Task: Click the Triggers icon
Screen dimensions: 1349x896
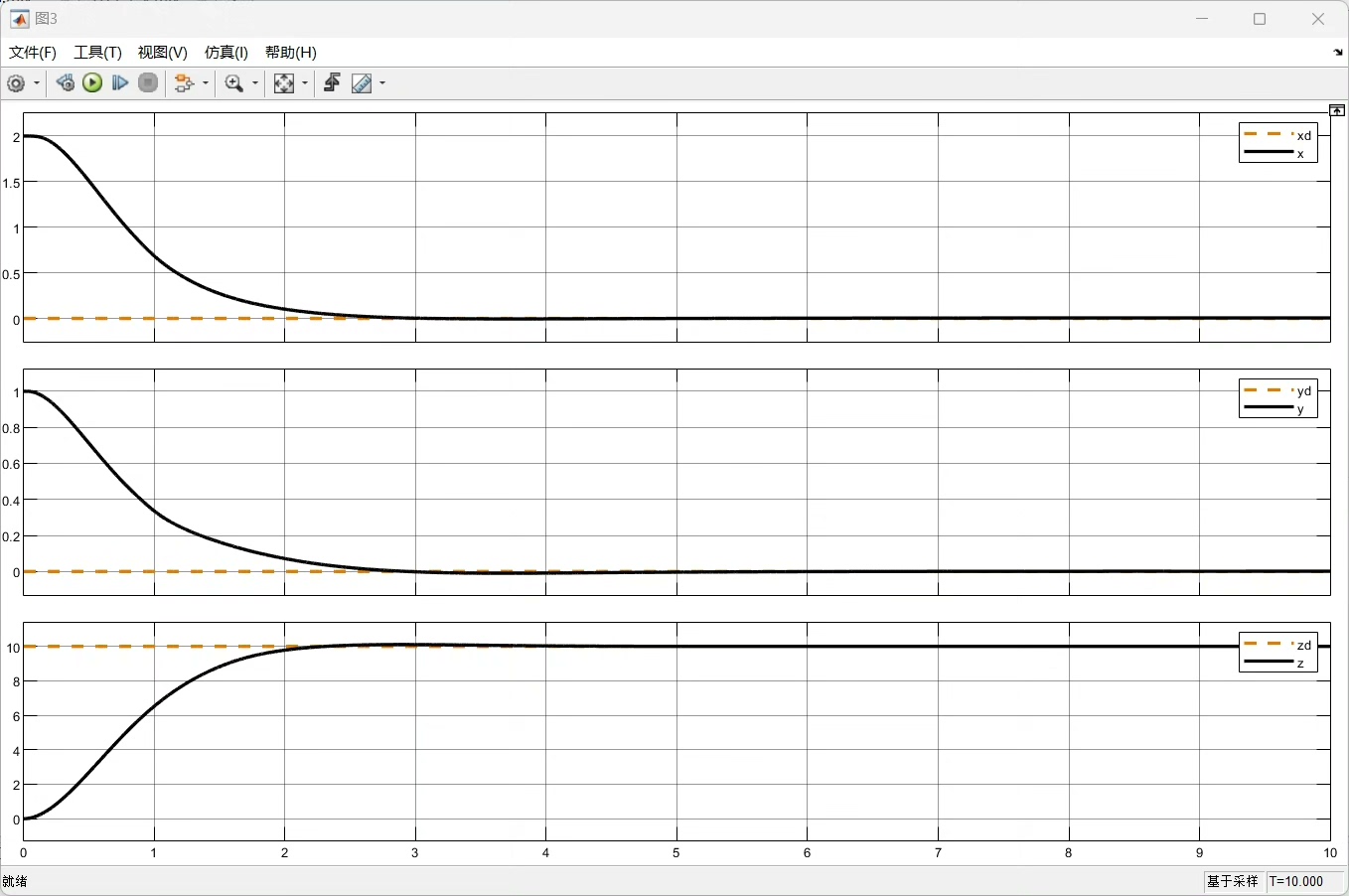Action: pos(332,83)
